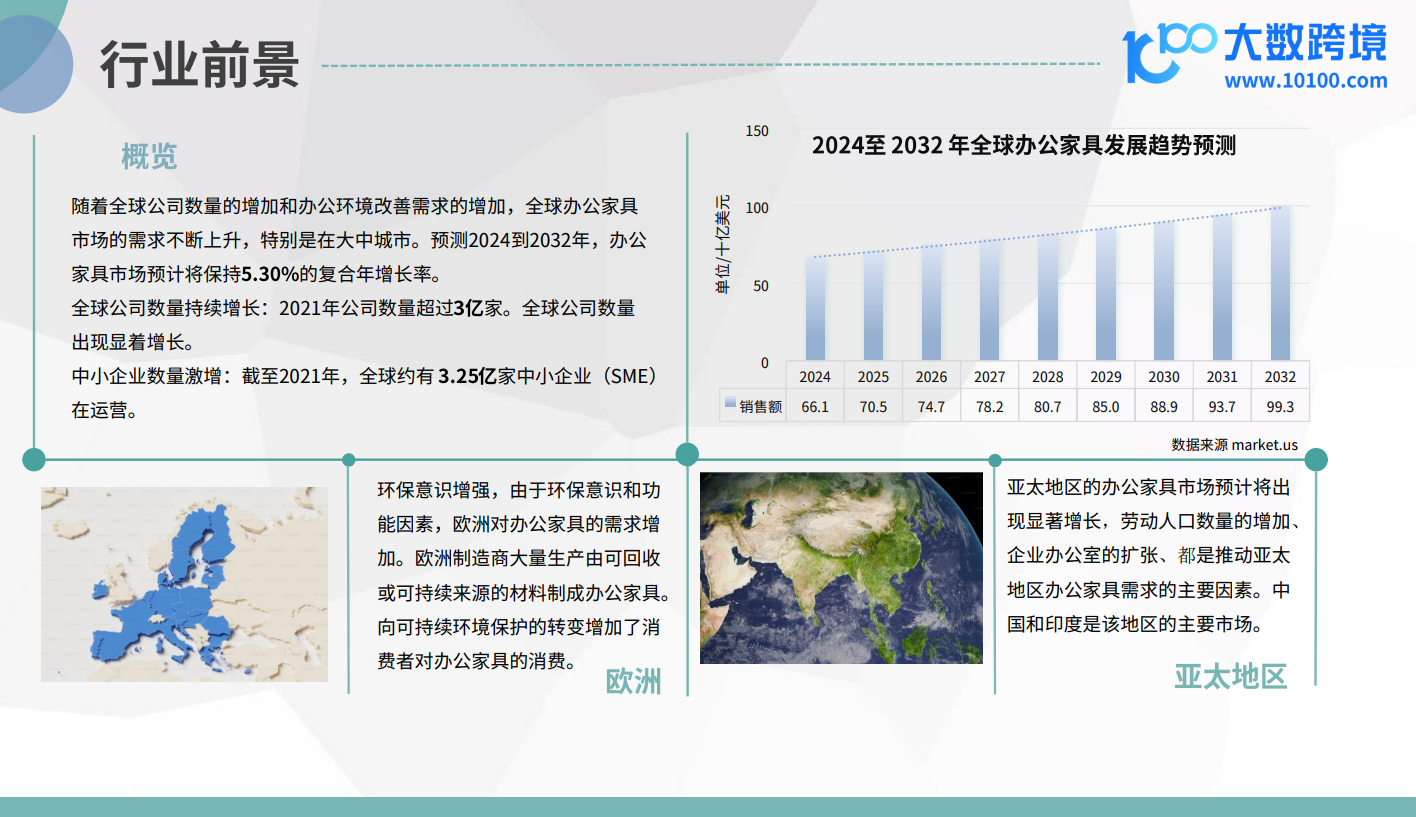Viewport: 1416px width, 817px height.
Task: Click the bold 3.25亿 SME figure
Action: click(467, 376)
